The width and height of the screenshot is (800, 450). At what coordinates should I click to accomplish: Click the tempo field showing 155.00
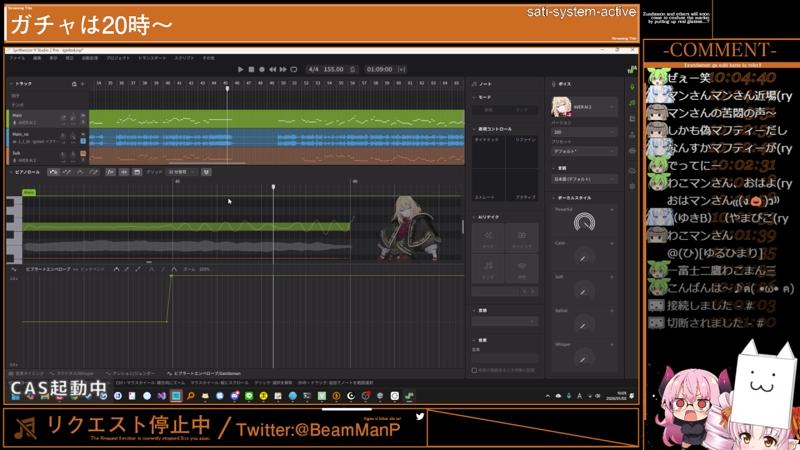[x=334, y=69]
